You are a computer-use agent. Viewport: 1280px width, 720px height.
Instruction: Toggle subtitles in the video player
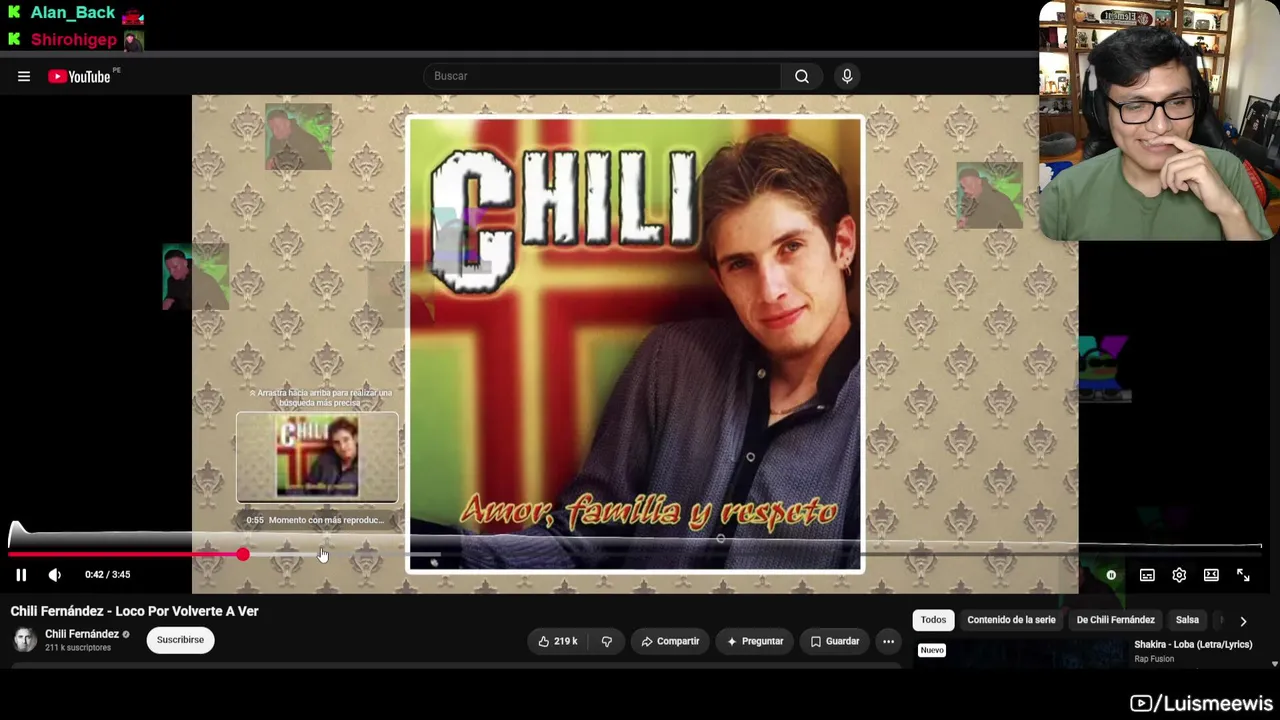coord(1147,575)
